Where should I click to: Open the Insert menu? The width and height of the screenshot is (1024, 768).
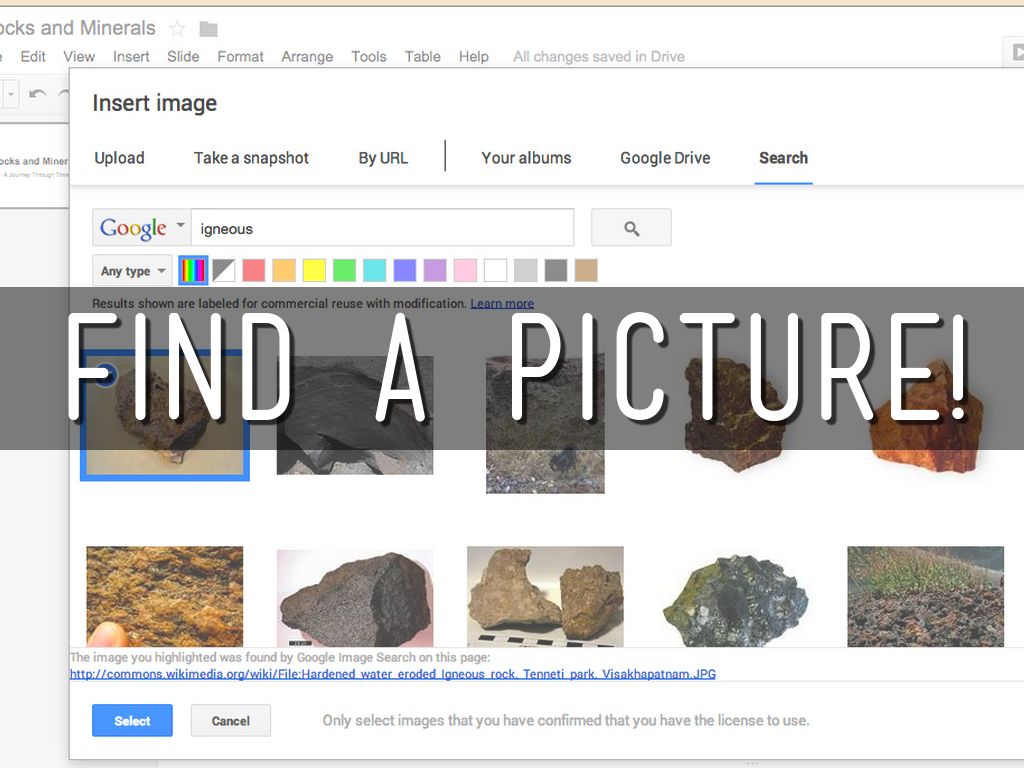pyautogui.click(x=131, y=56)
